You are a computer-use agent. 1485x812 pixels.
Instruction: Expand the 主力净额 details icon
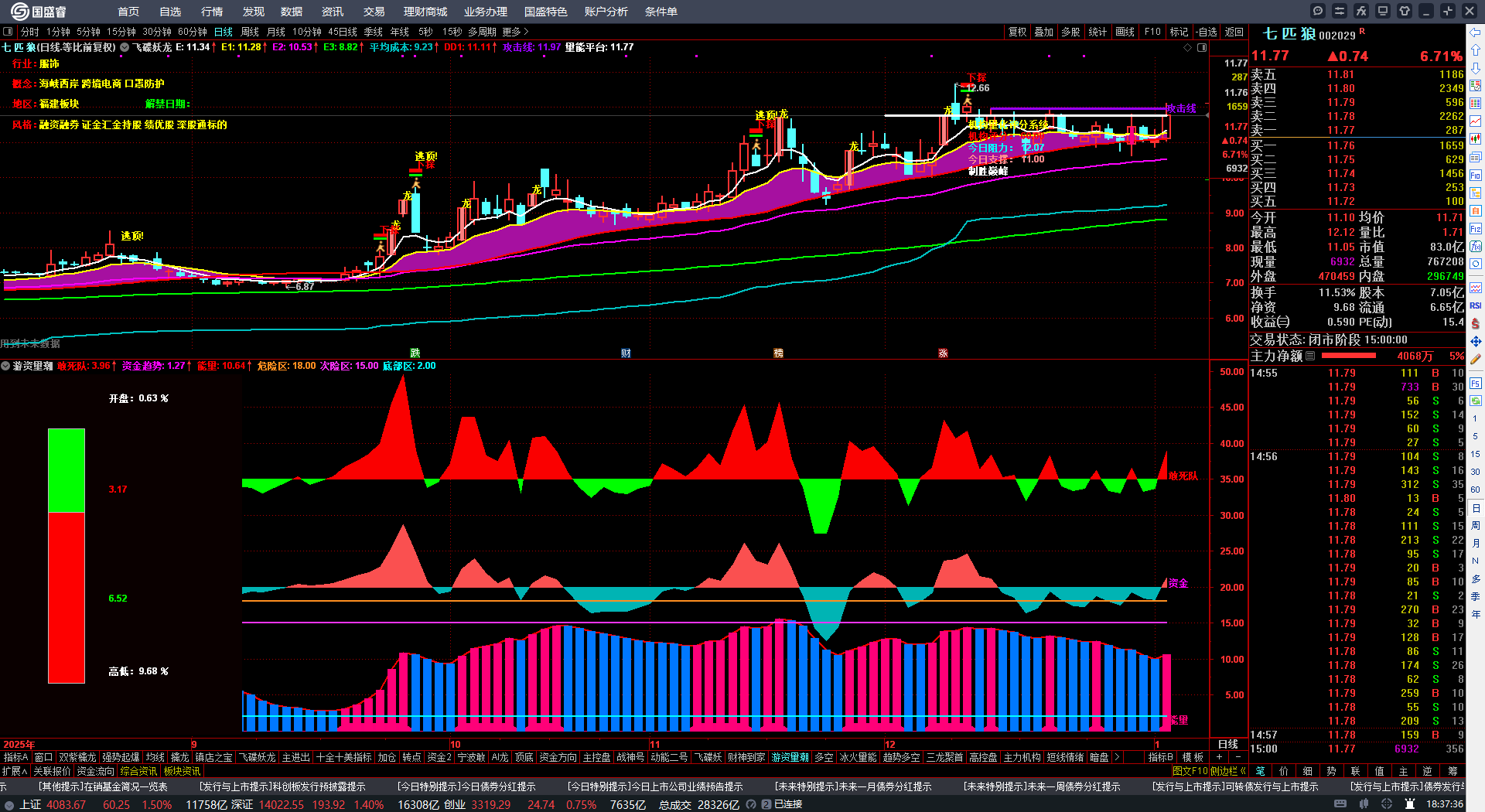click(1310, 356)
